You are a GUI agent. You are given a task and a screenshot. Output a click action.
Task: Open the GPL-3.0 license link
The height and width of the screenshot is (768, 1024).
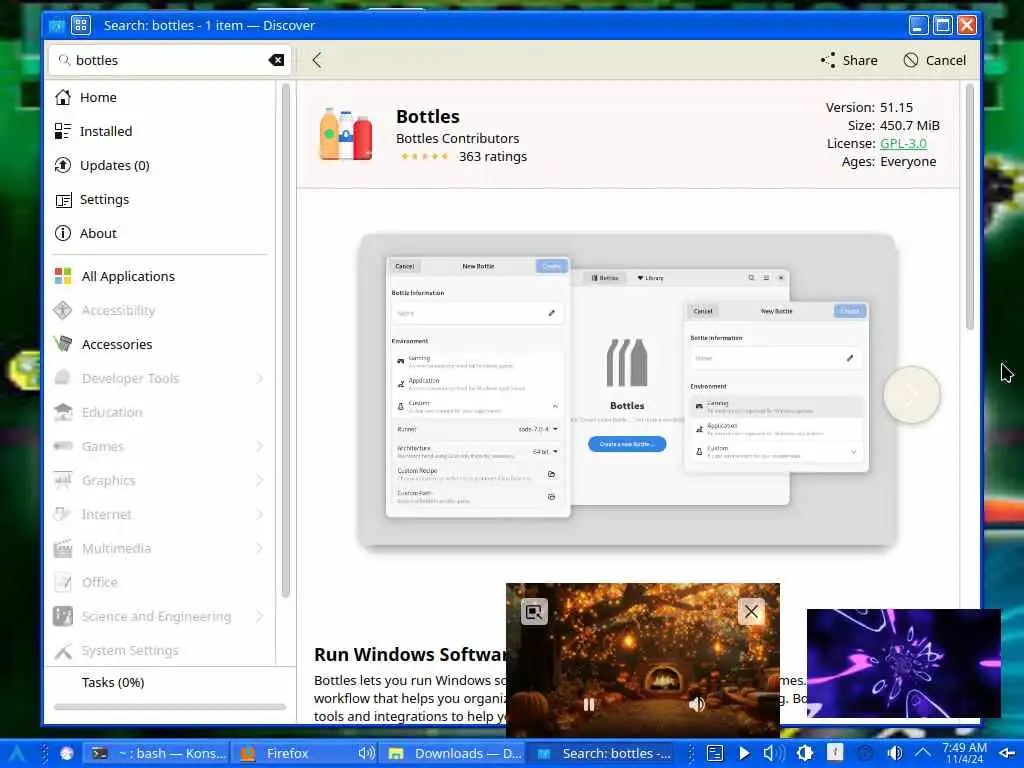903,143
